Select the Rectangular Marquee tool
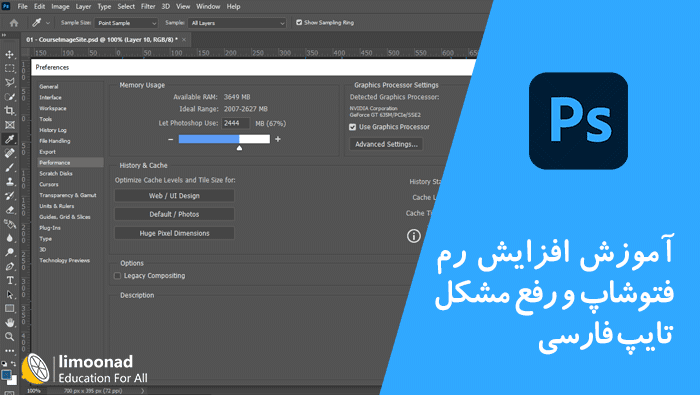 tap(9, 68)
